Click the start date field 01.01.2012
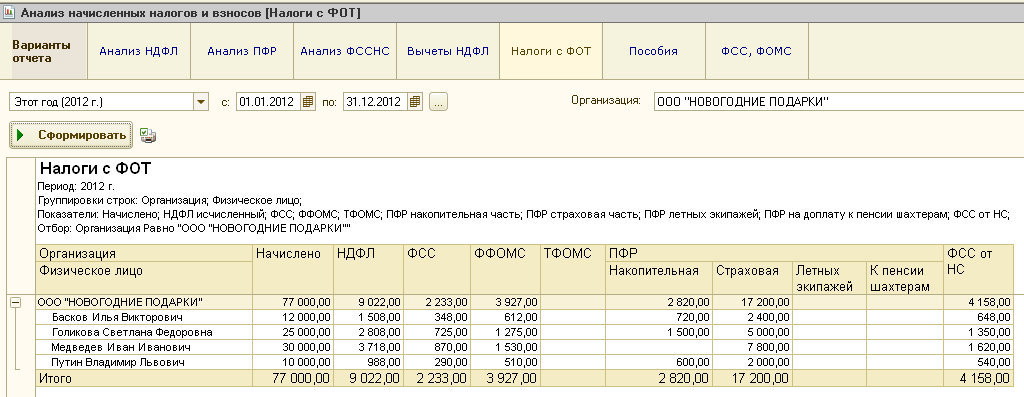 [x=268, y=102]
